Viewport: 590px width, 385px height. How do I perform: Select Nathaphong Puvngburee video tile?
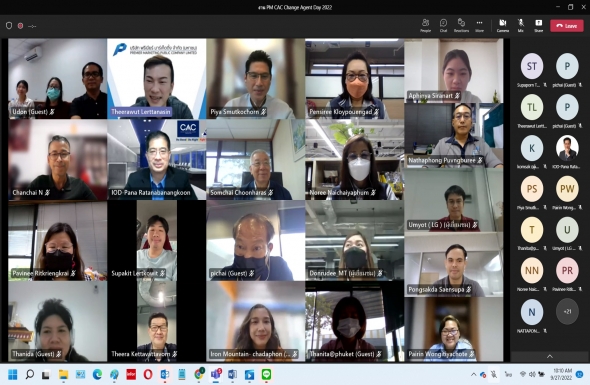click(x=454, y=135)
